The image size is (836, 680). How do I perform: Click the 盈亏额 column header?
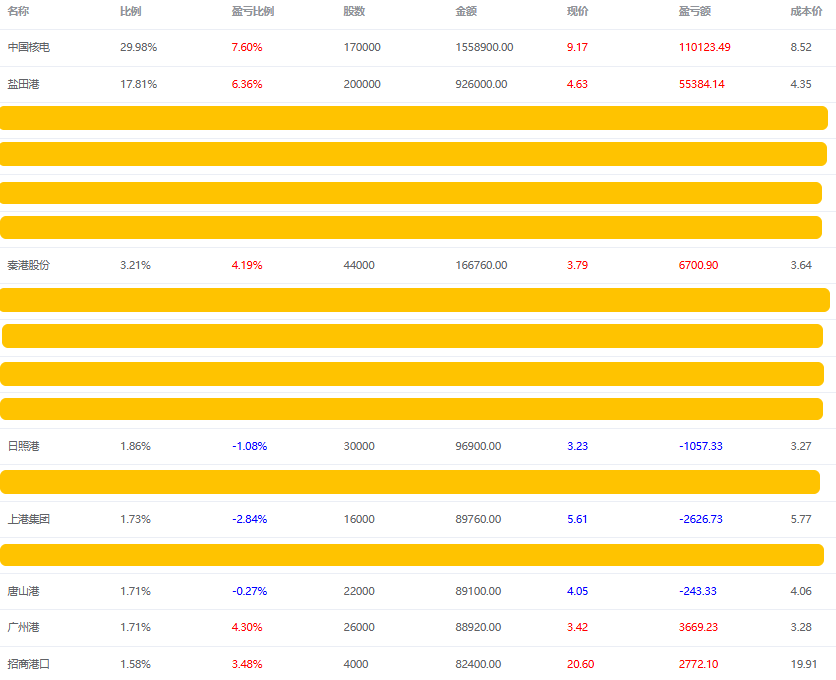(x=695, y=11)
